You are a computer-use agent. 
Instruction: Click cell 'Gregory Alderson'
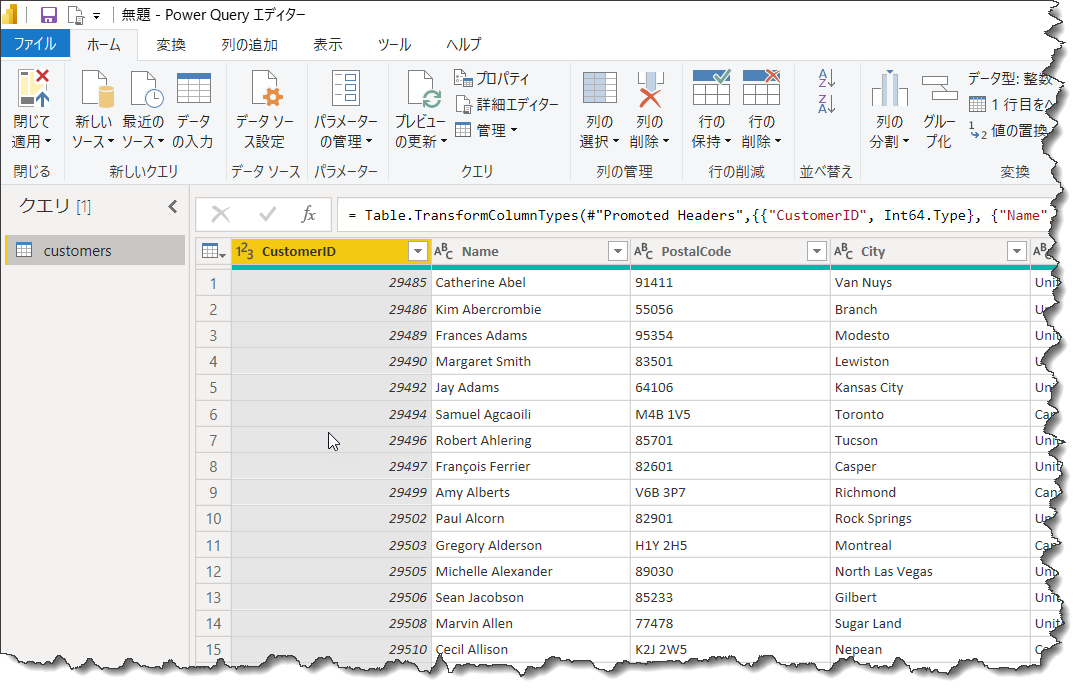click(530, 545)
